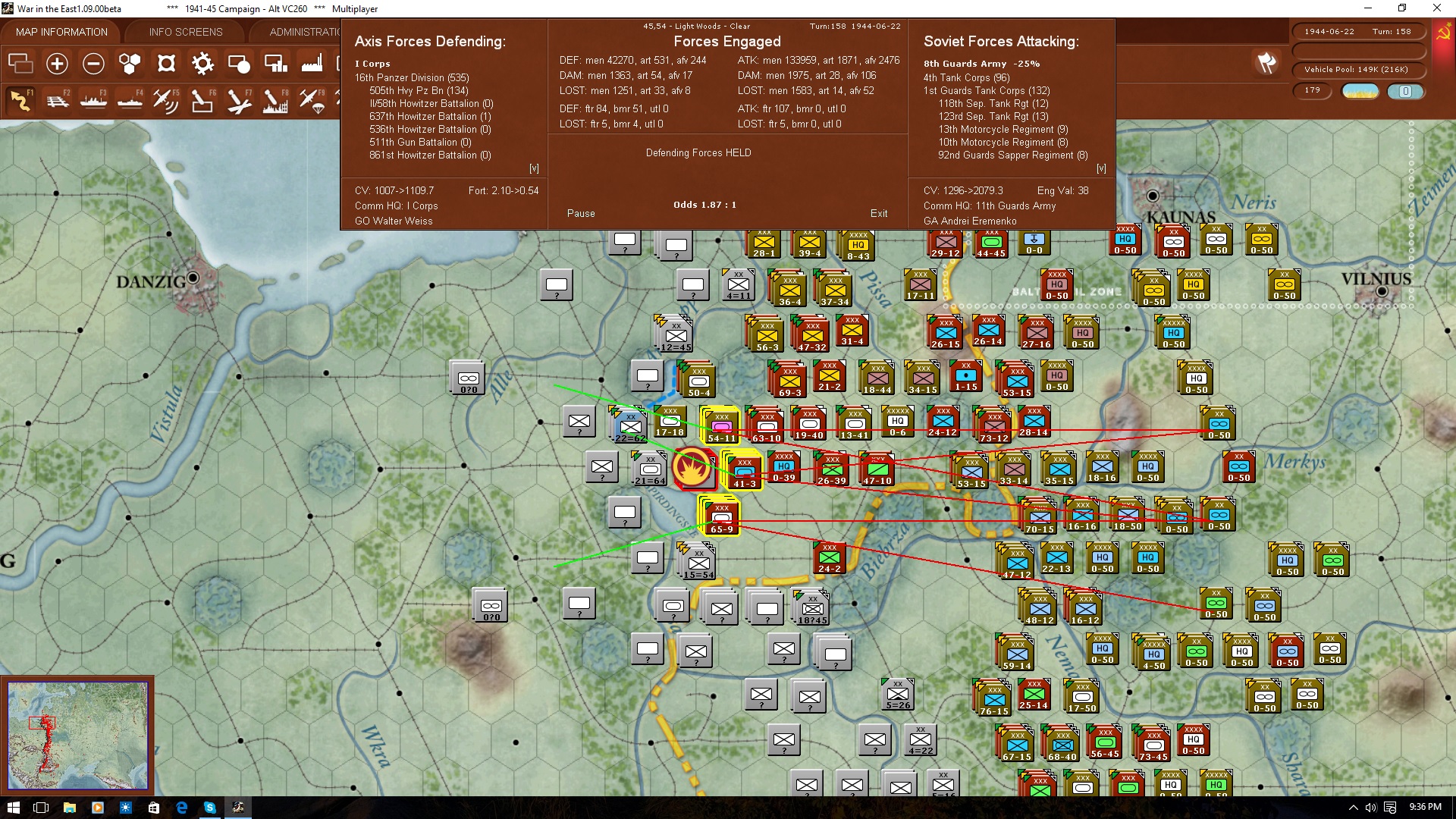Select F6 bomb unit mode
Image resolution: width=1456 pixels, height=819 pixels.
pos(202,100)
